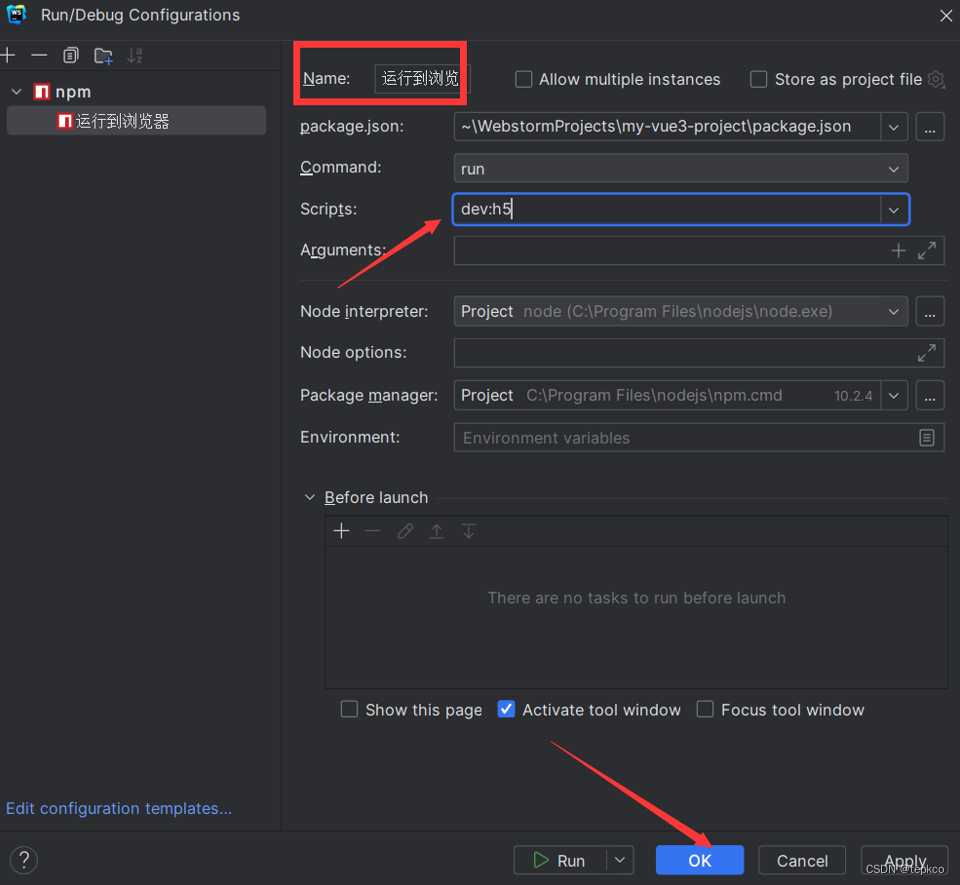Expand the Arguments field
The height and width of the screenshot is (885, 960).
click(927, 251)
